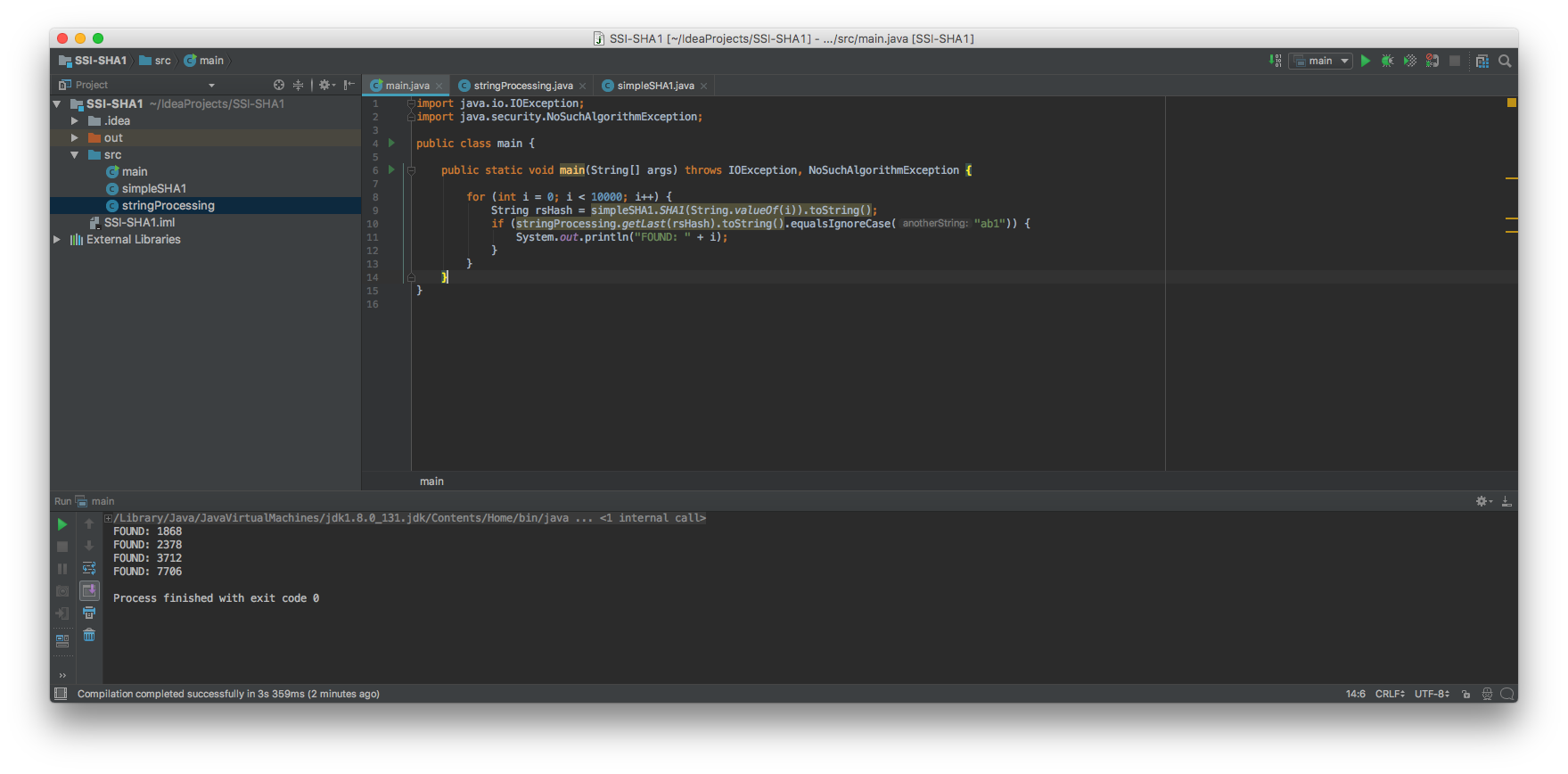This screenshot has width=1568, height=774.
Task: Click SSI-SHA1 in the navigation breadcrumb
Action: pos(93,61)
